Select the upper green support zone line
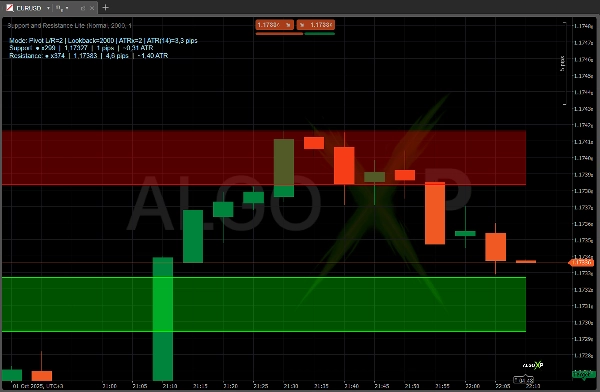This screenshot has width=600, height=392. (x=264, y=277)
